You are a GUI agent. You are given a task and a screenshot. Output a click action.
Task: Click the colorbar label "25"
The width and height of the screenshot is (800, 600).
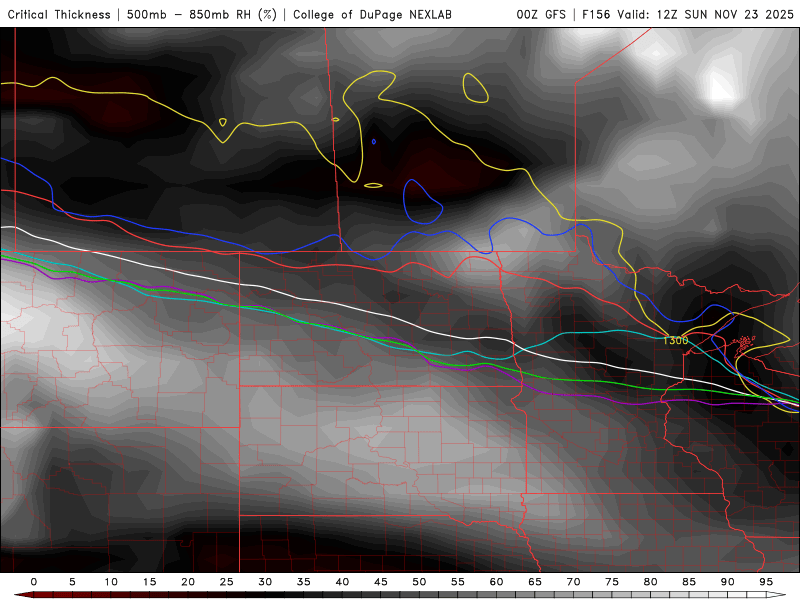(226, 582)
